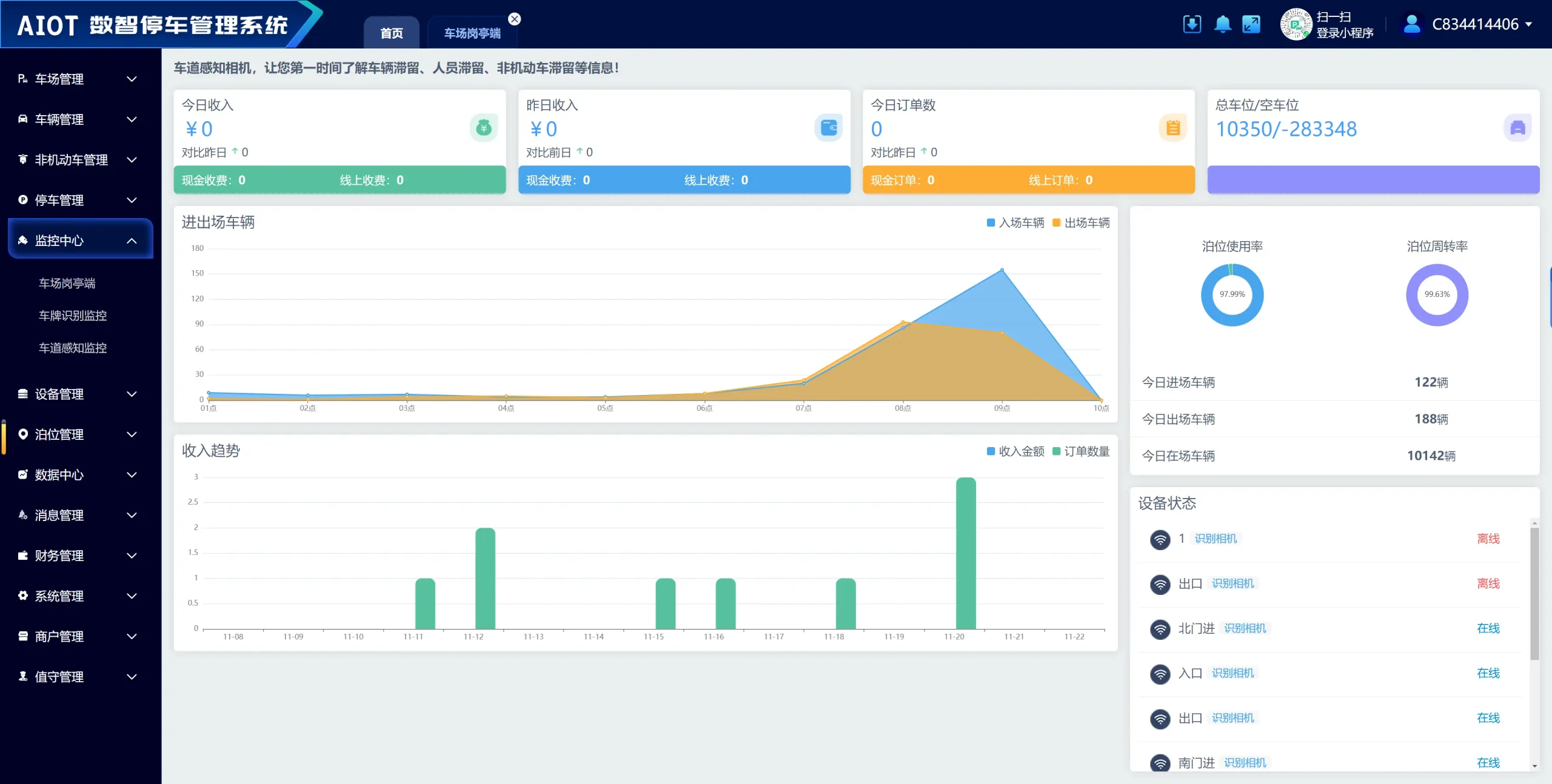Open the notification bell
Image resolution: width=1552 pixels, height=784 pixels.
(x=1222, y=24)
